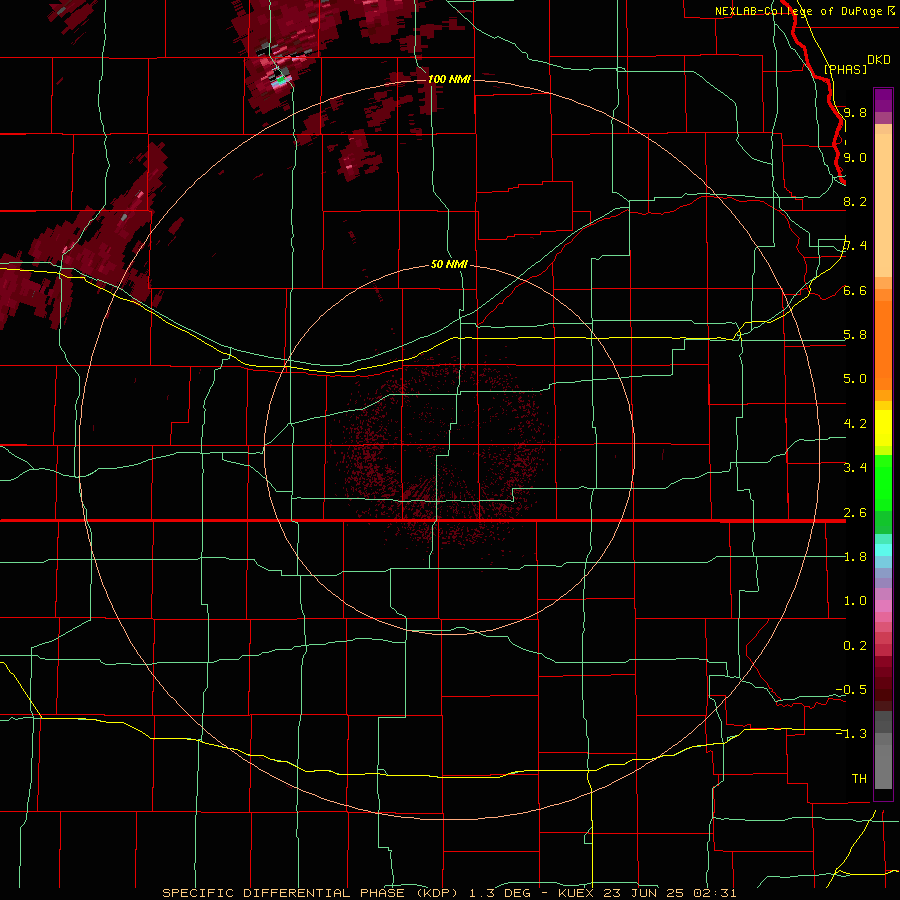Click the 1.0 value on the color scale

point(855,601)
